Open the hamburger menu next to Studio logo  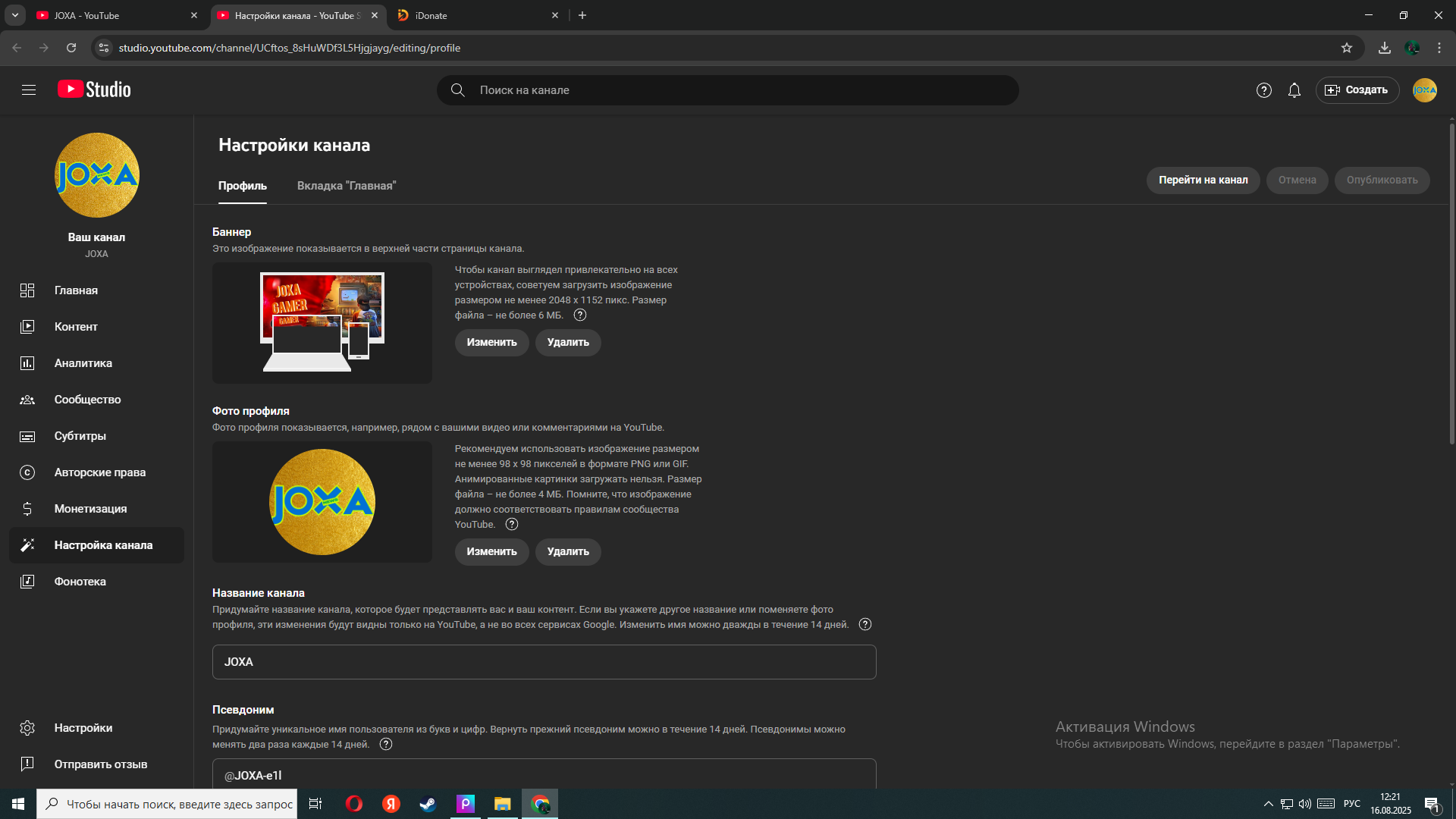point(29,90)
